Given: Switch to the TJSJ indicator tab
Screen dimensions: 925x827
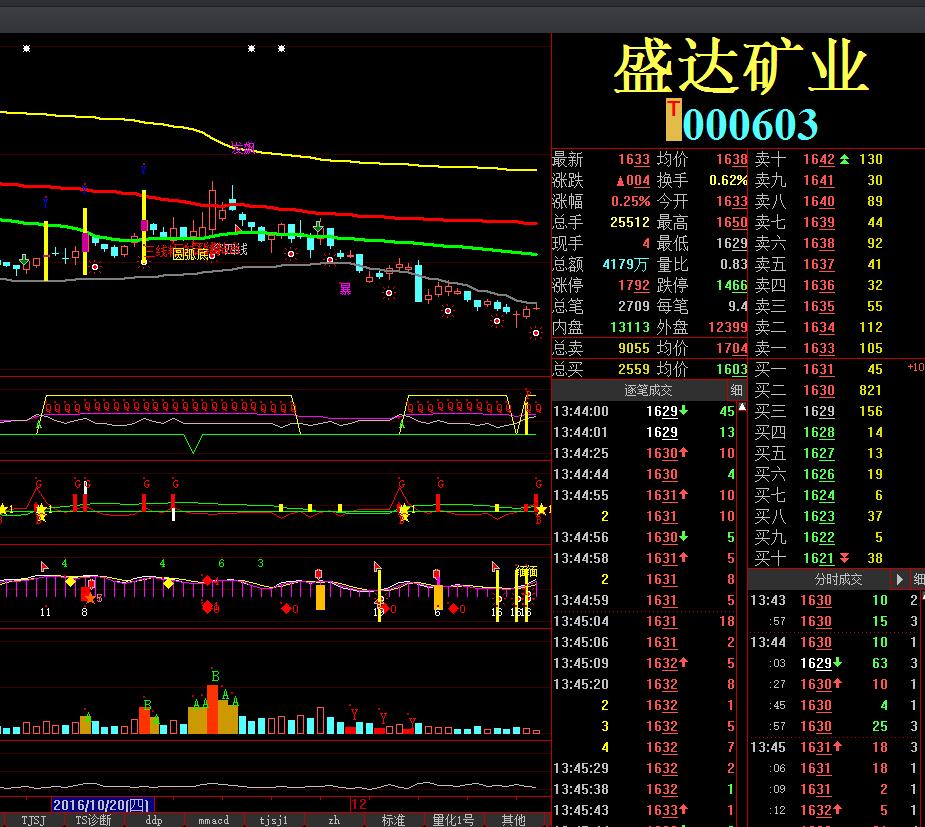Looking at the screenshot, I should (x=33, y=820).
